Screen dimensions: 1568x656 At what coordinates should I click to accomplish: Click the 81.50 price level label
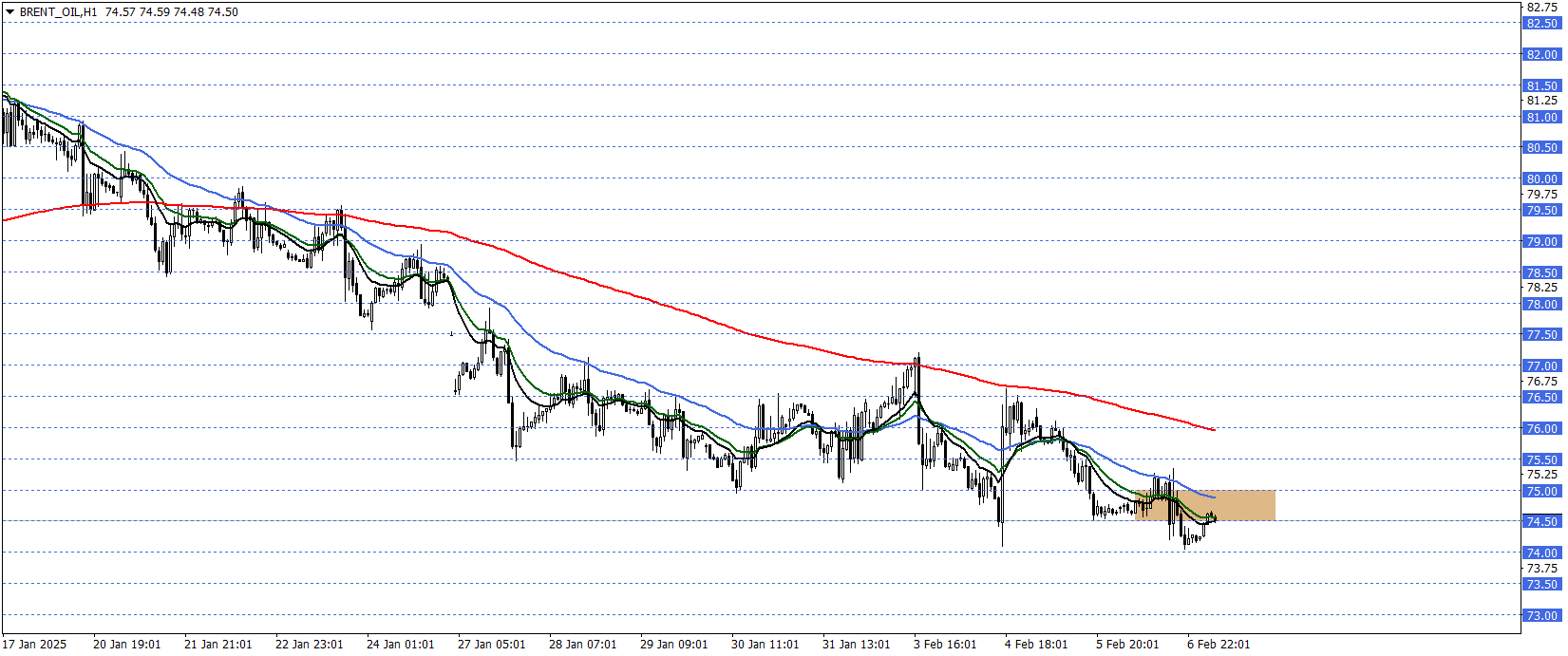1542,85
